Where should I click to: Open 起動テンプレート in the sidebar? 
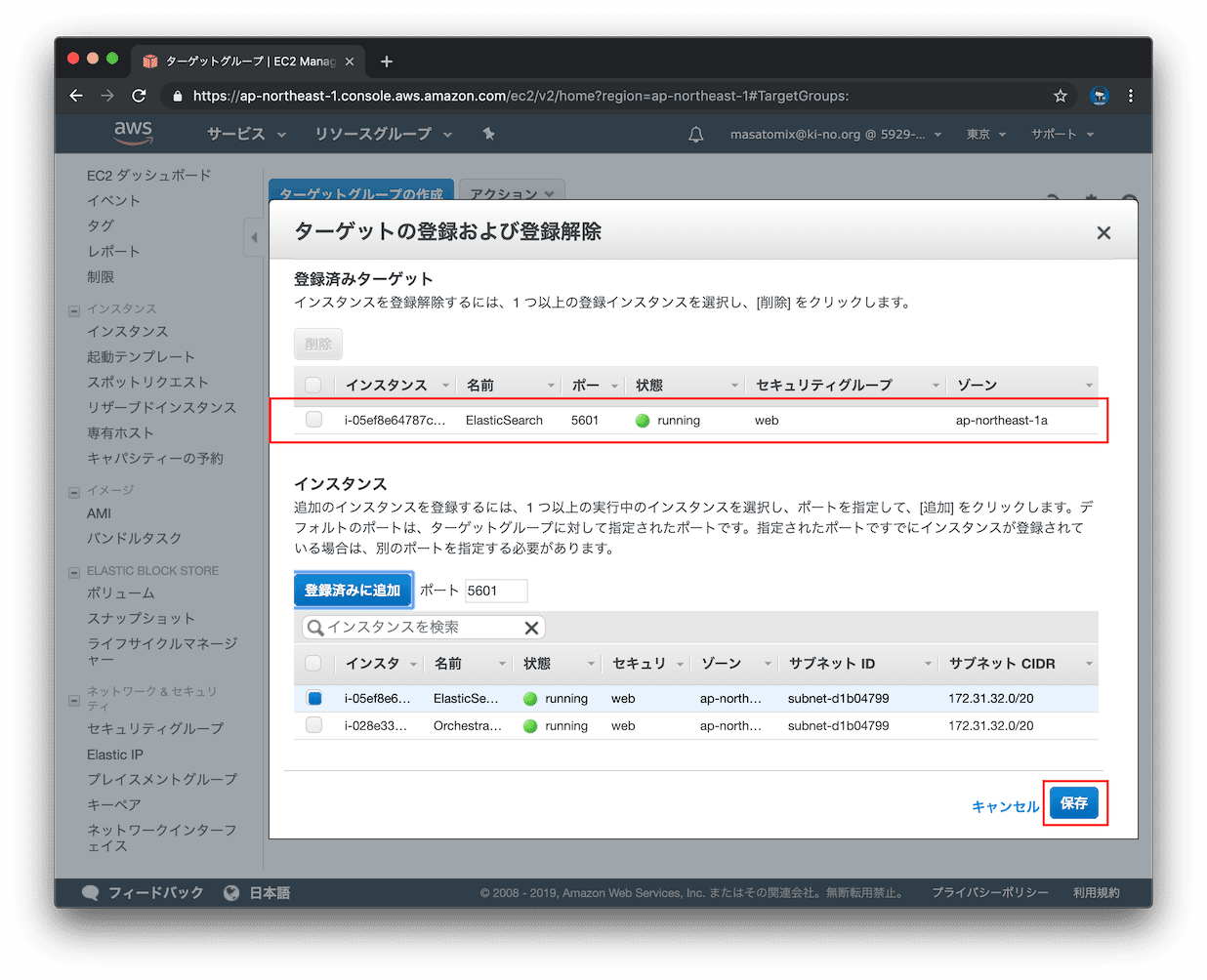(x=141, y=357)
